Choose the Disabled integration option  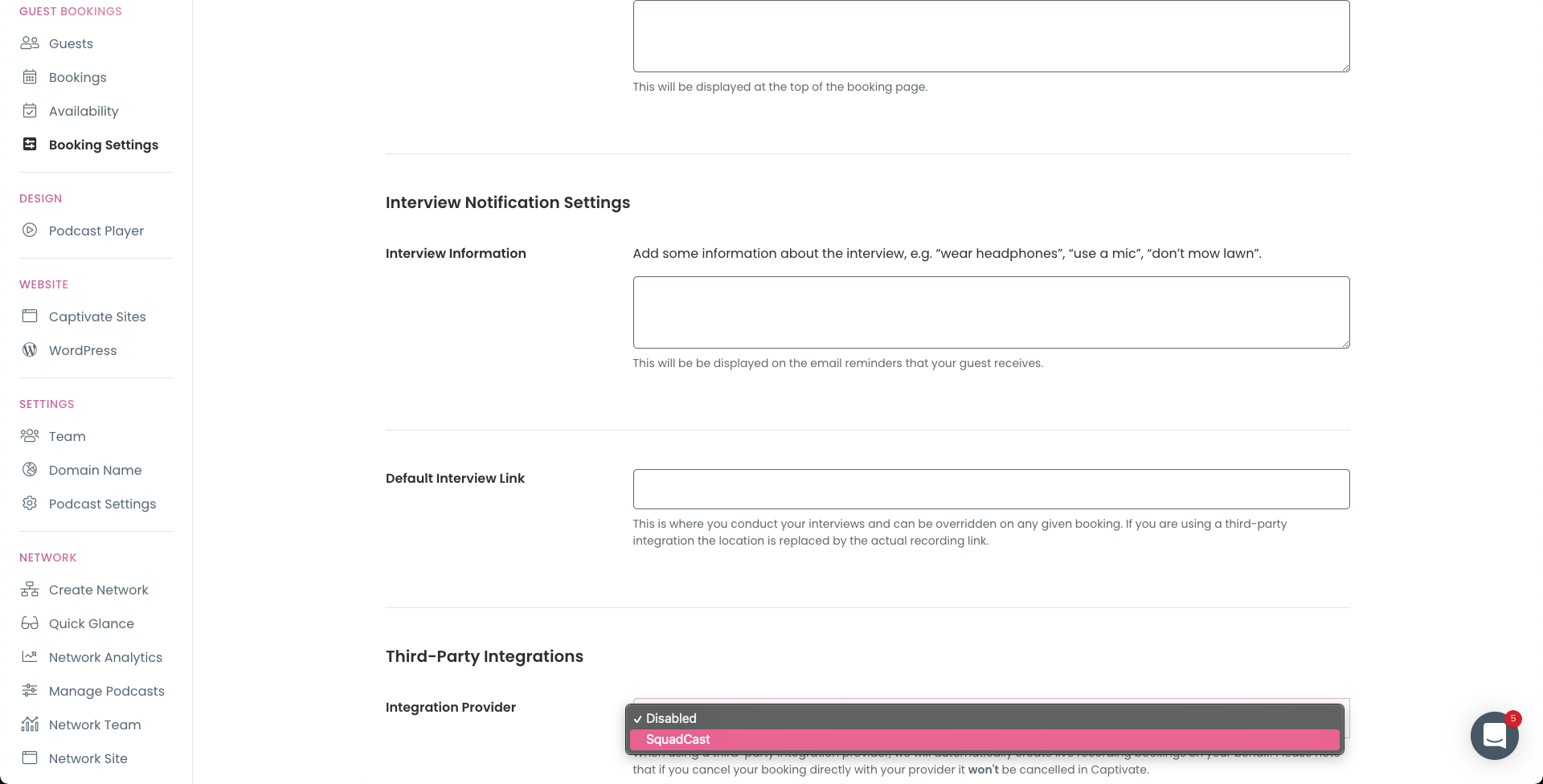pyautogui.click(x=984, y=718)
